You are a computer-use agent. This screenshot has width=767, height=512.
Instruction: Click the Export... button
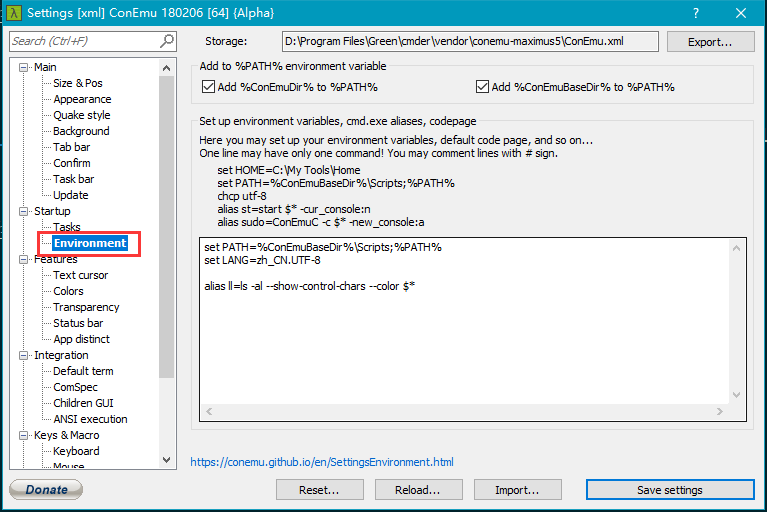(x=710, y=42)
